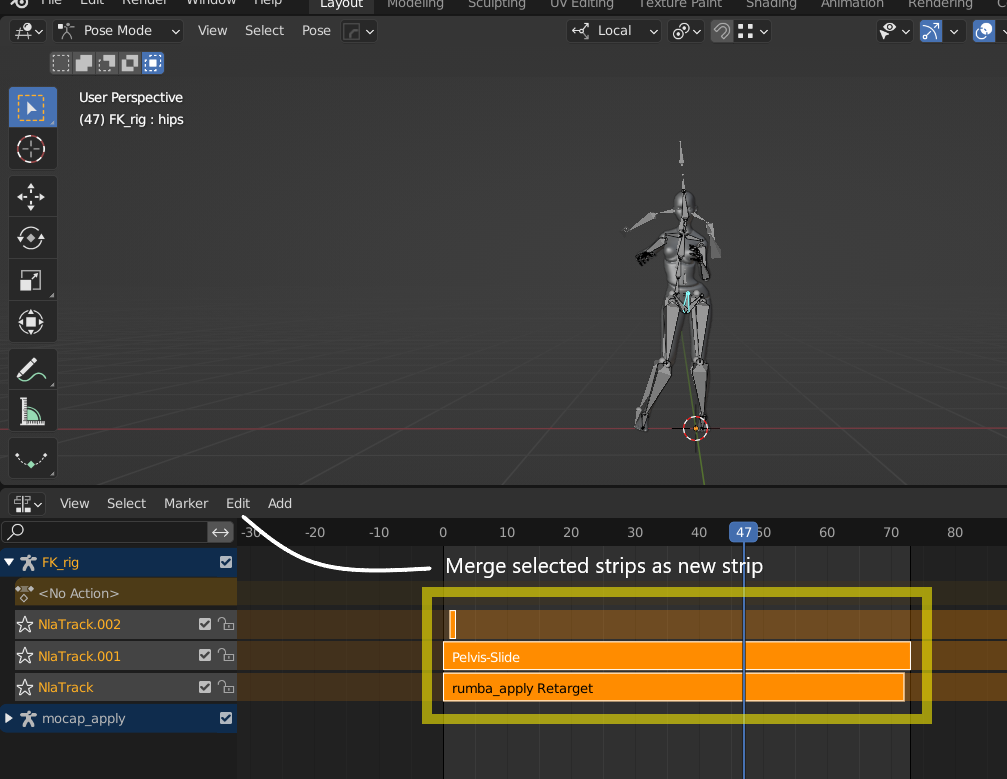The height and width of the screenshot is (779, 1007).
Task: Collapse the FK_rig tree
Action: coord(9,562)
